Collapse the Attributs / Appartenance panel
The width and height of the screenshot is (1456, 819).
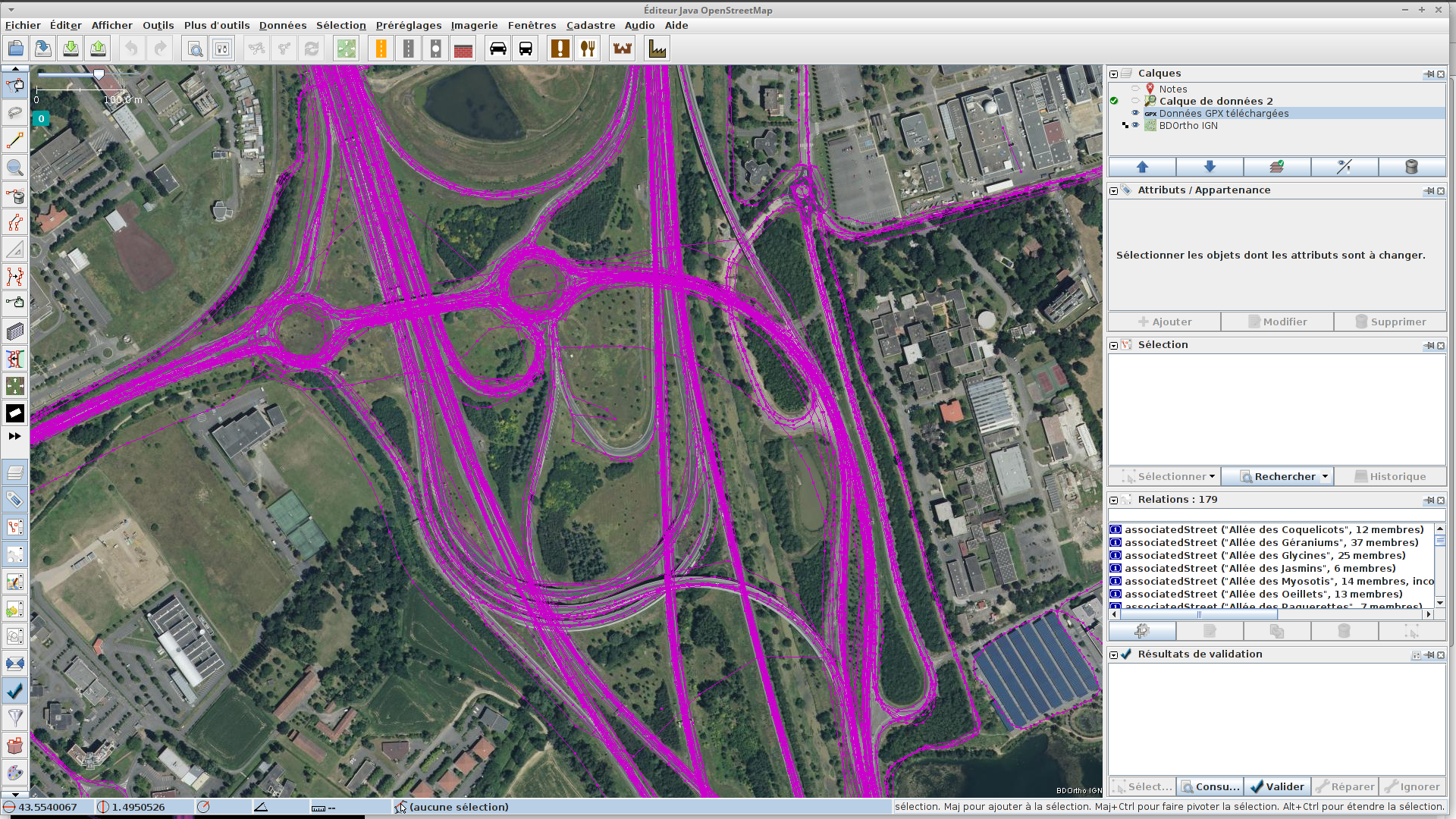[1113, 190]
